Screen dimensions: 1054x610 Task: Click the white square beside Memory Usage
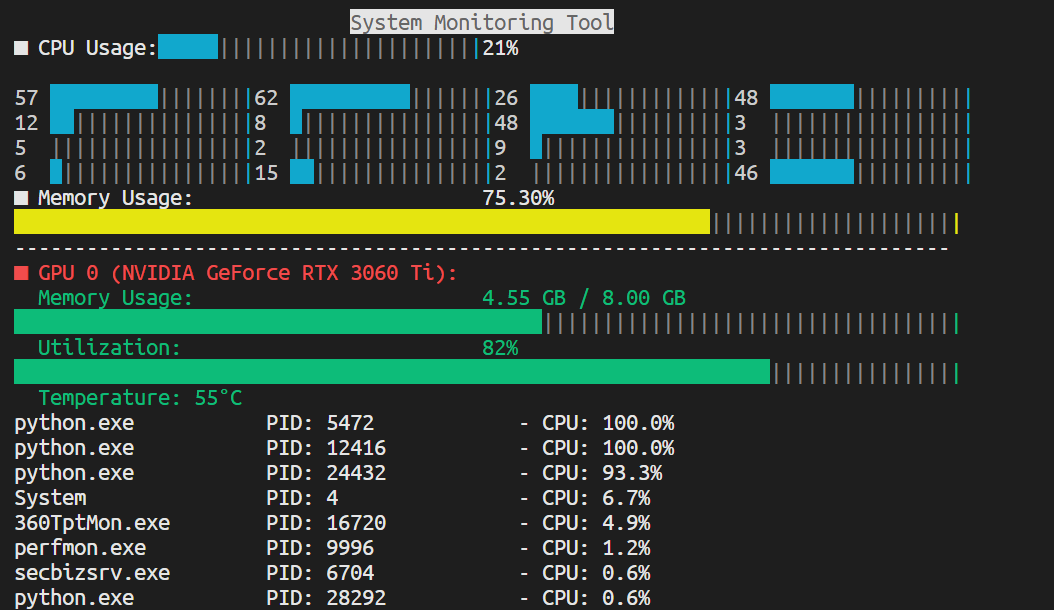[x=21, y=198]
